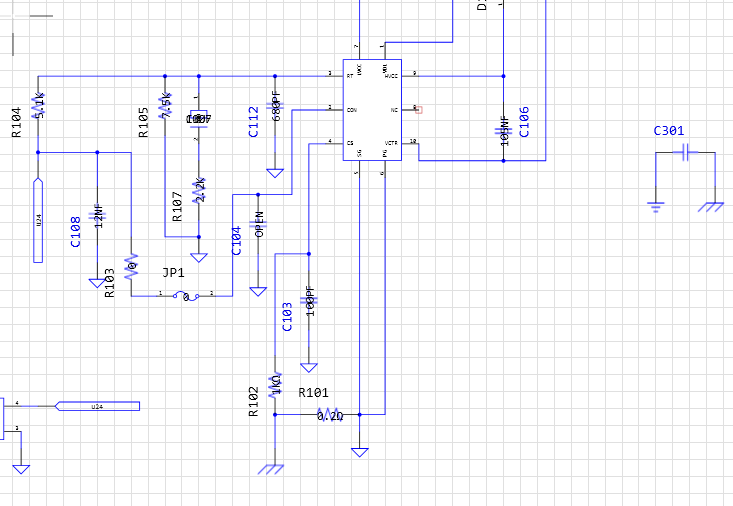The height and width of the screenshot is (506, 733).
Task: Select the C301 capacitor symbol
Action: coord(685,152)
